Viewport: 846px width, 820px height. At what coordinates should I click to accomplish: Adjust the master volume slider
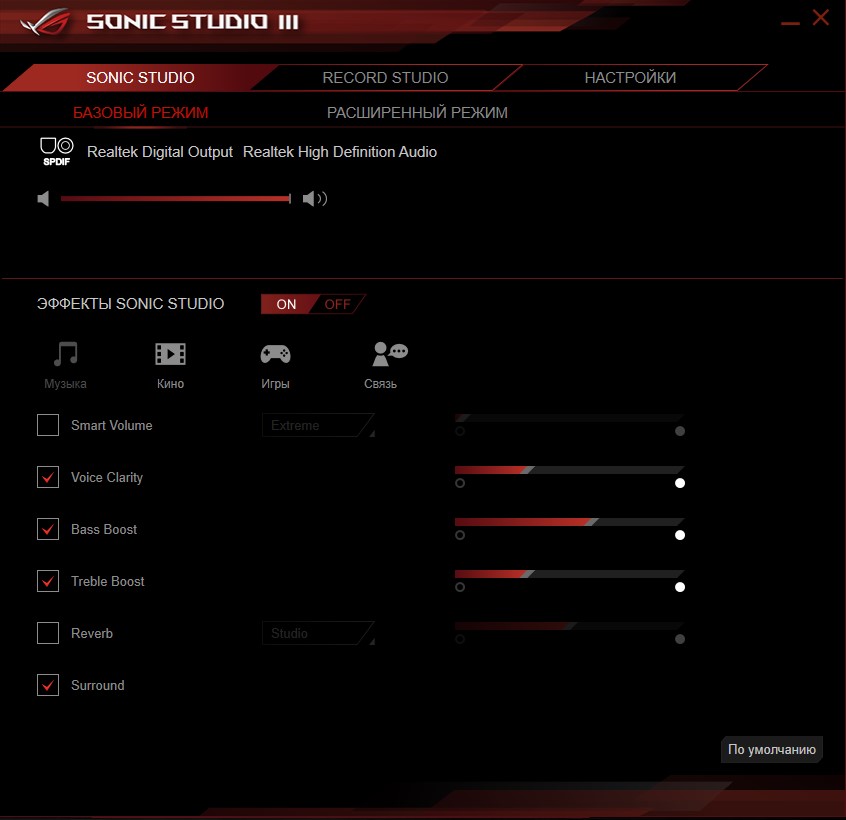[176, 199]
